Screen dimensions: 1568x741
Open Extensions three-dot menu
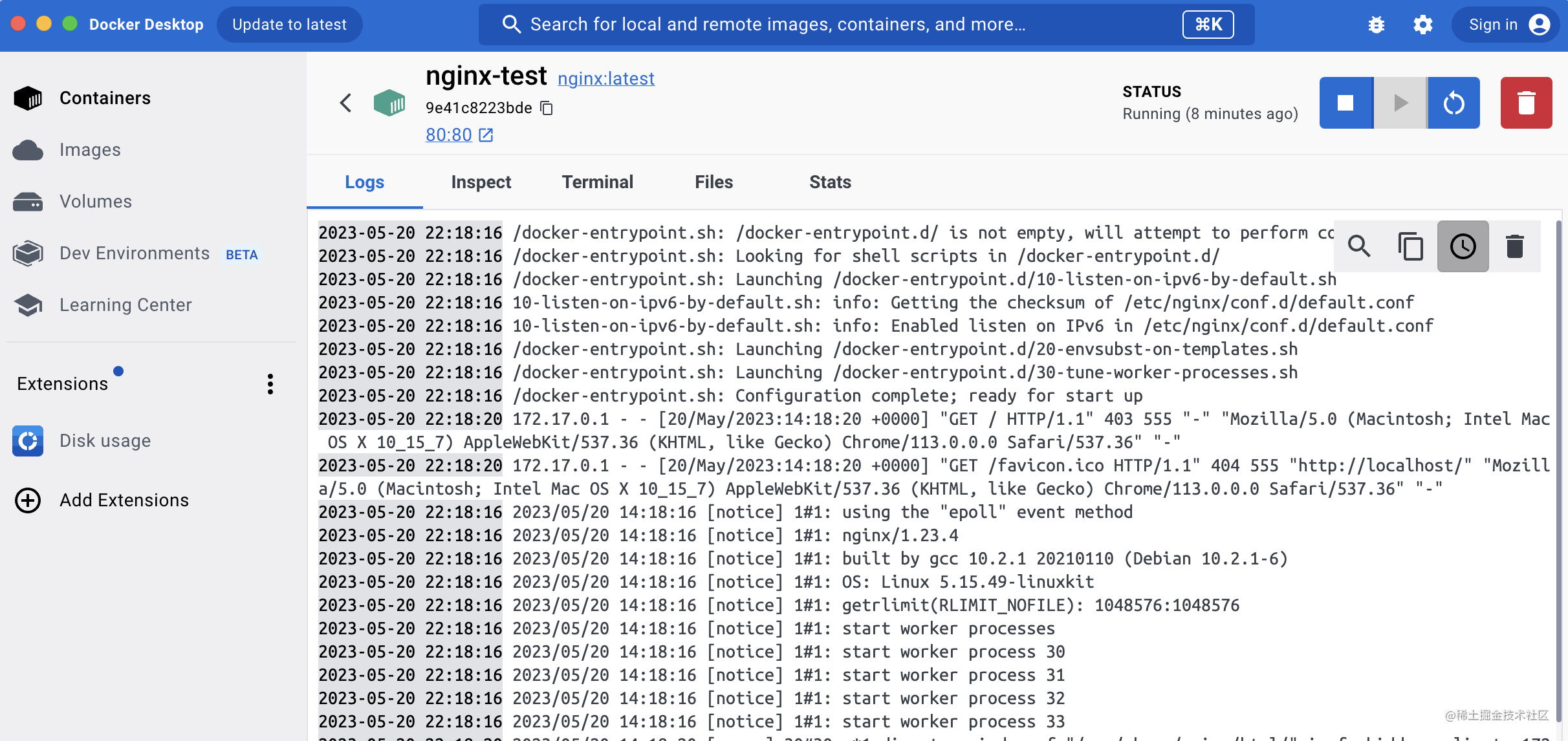point(270,384)
